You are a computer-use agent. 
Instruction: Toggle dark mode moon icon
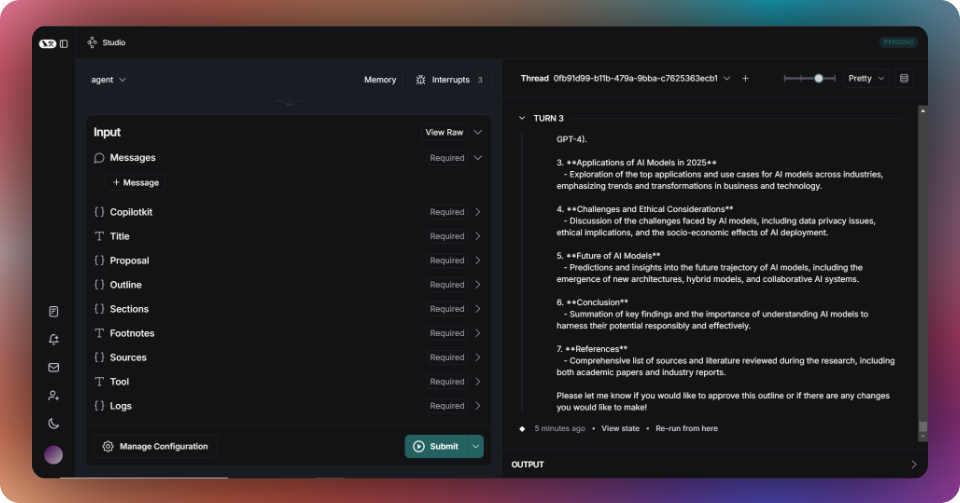point(54,423)
